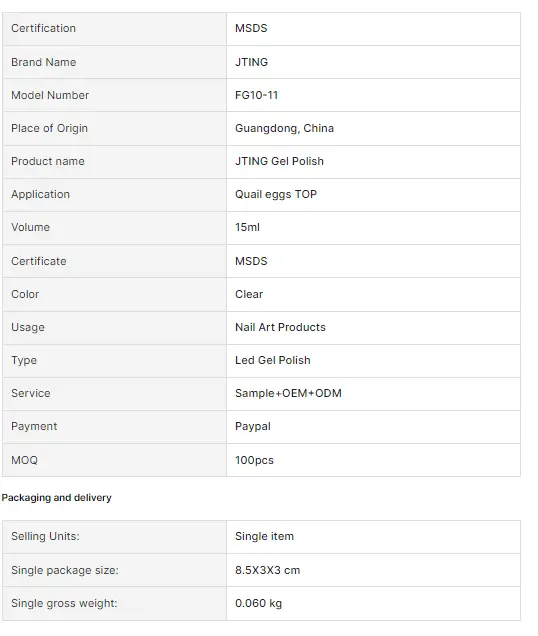
Task: Select the Single item selling units value
Action: (265, 536)
